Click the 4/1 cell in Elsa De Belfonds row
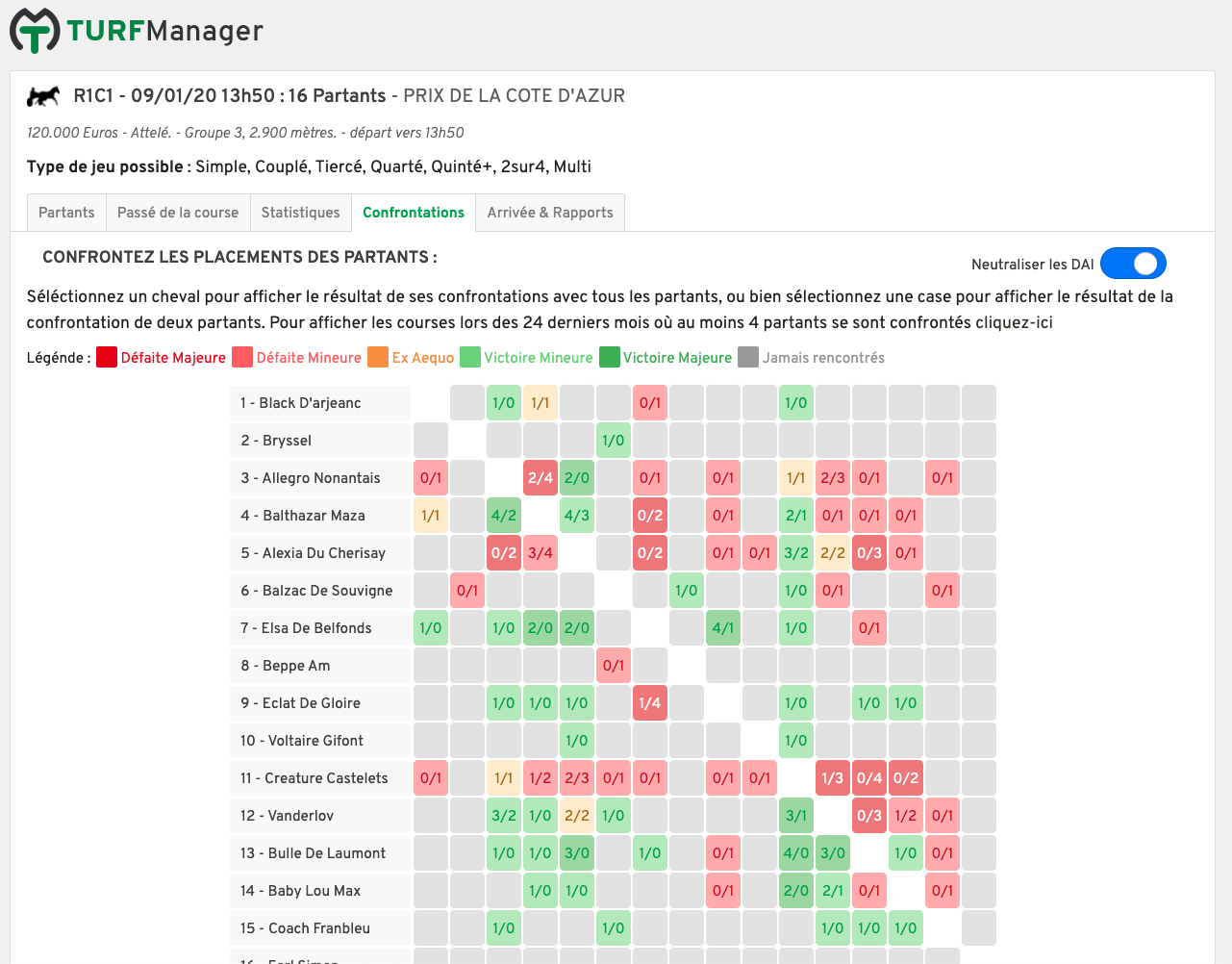 point(723,628)
